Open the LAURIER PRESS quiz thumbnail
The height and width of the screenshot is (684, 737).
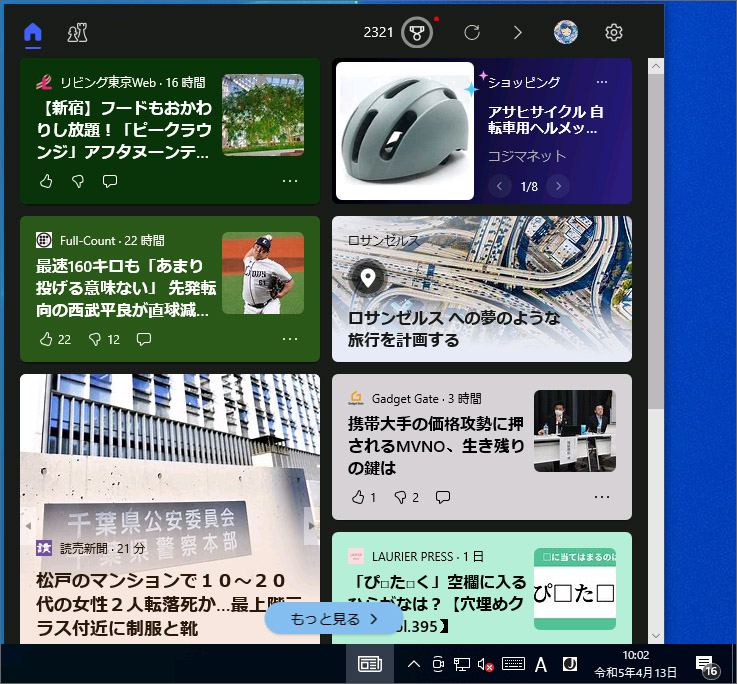point(575,589)
